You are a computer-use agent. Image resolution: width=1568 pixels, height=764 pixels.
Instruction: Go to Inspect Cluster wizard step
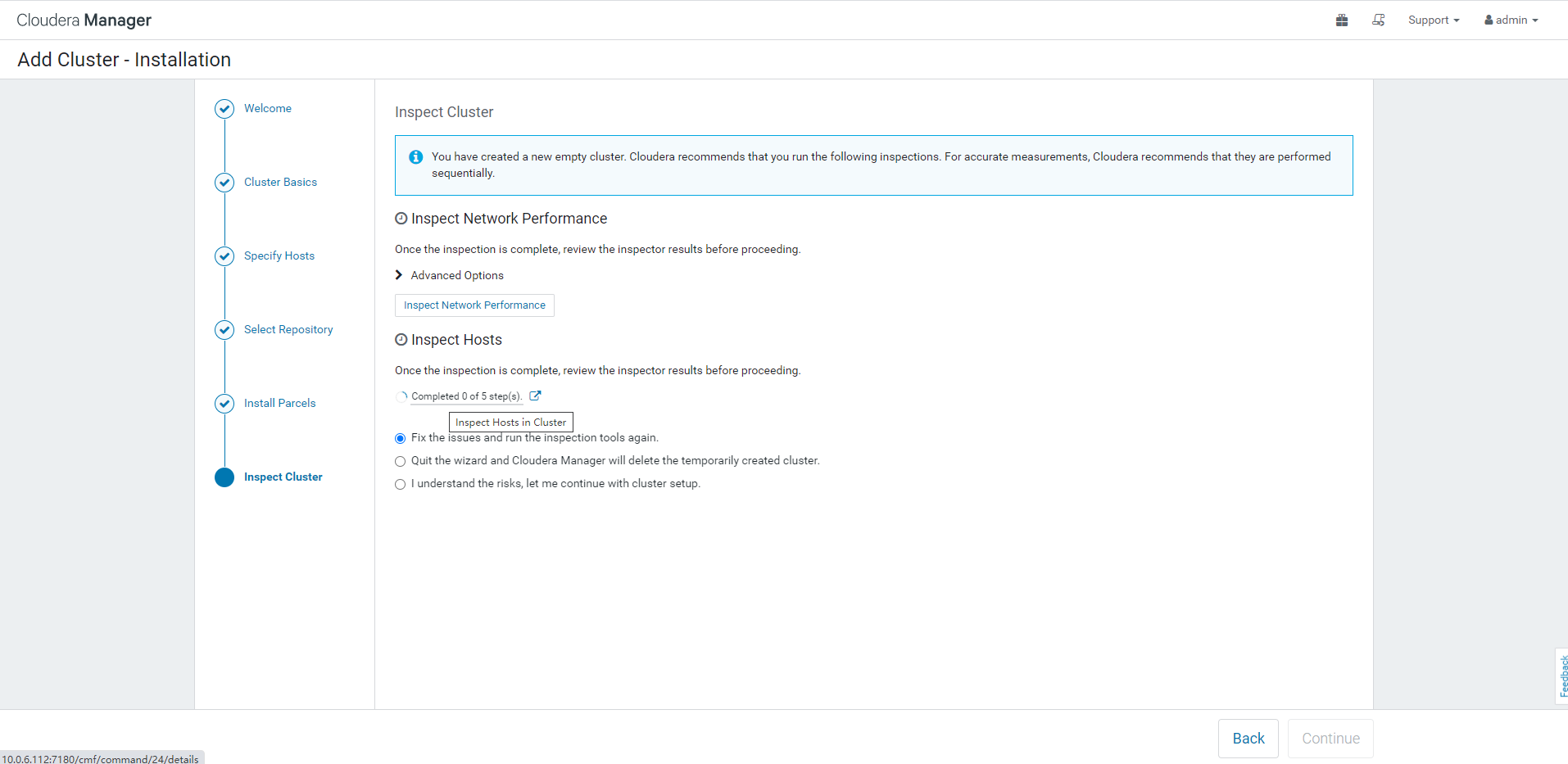[x=283, y=477]
